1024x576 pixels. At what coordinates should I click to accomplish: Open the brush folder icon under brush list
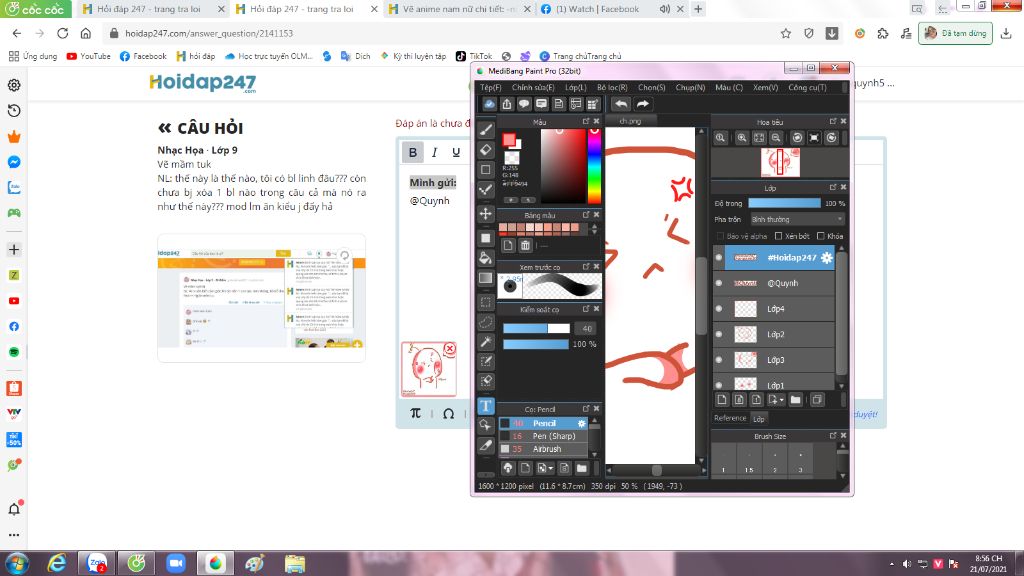point(581,468)
